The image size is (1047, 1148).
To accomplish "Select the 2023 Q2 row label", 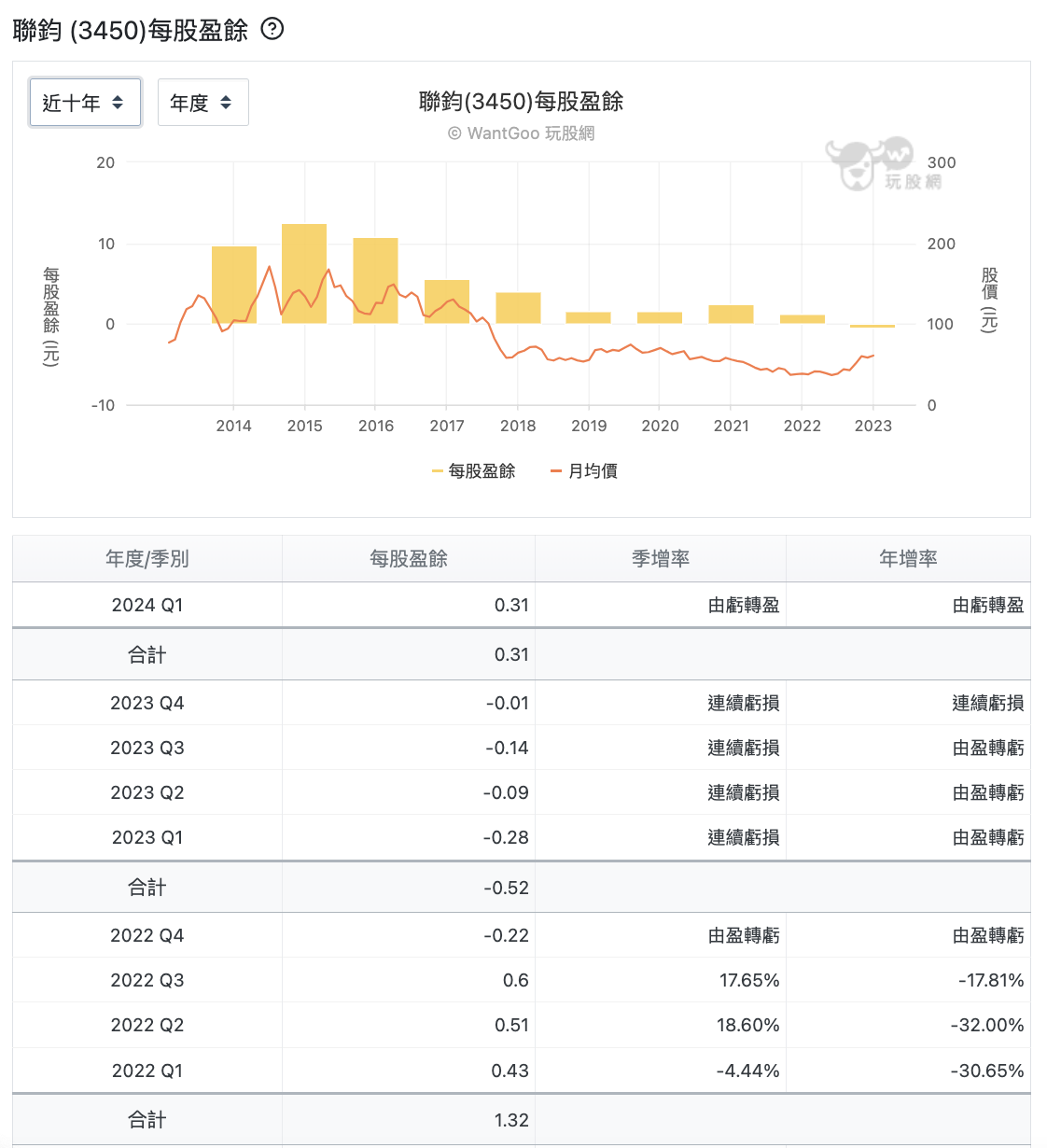I will pyautogui.click(x=147, y=792).
